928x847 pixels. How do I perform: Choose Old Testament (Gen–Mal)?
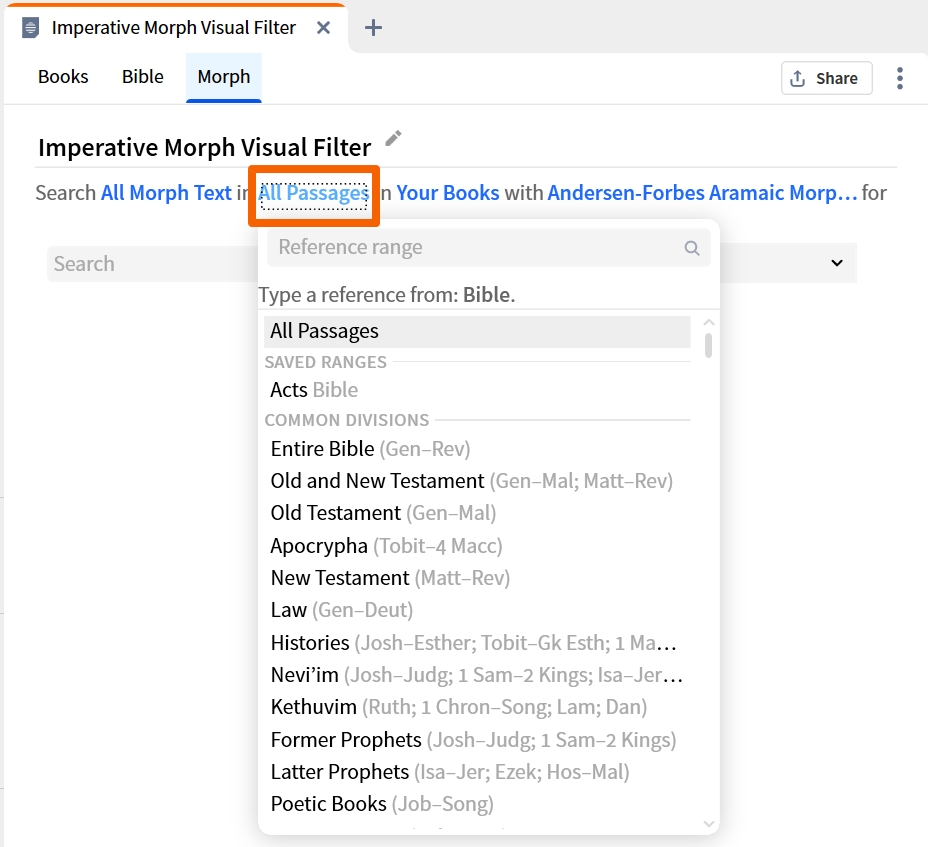477,513
